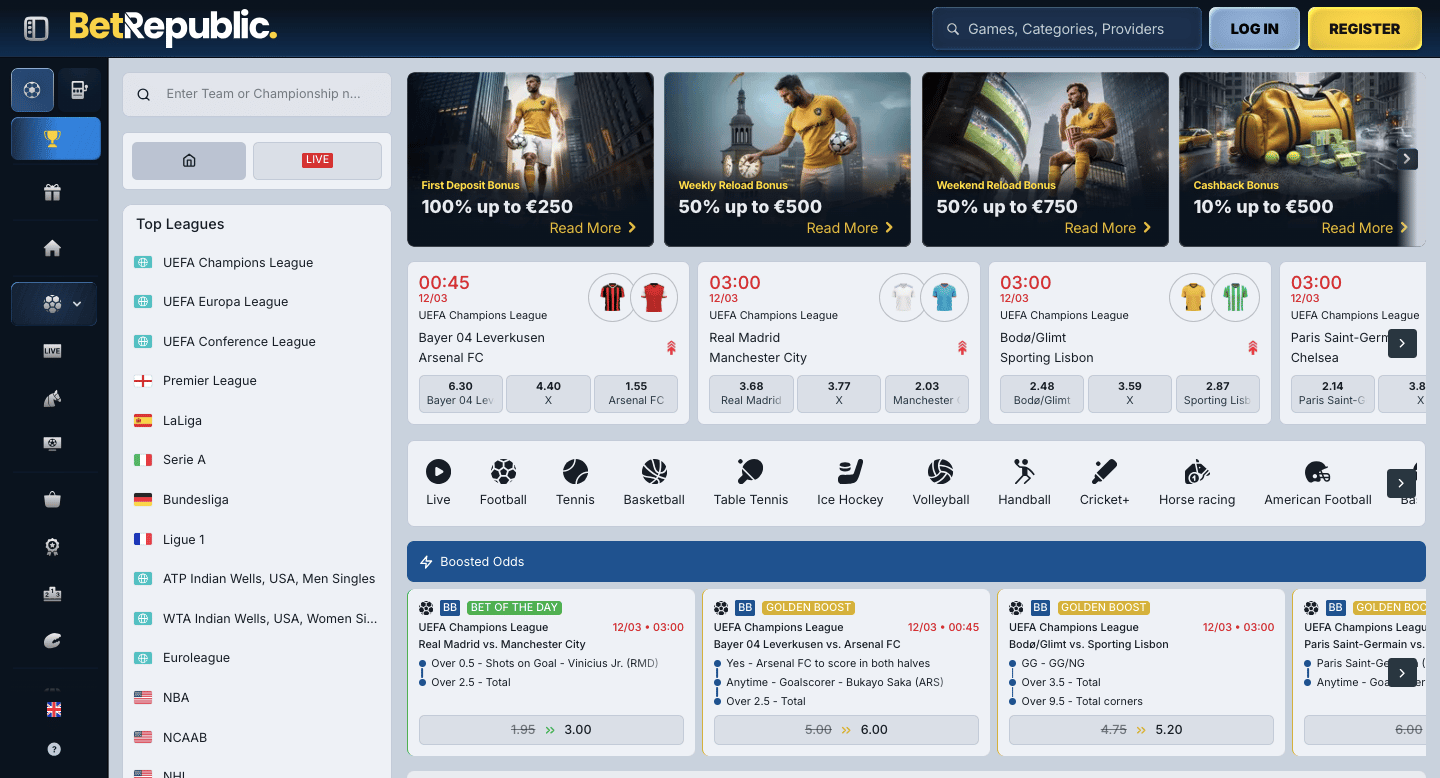Add Leverkusen vs Arsenal boost odds 6.00
Image resolution: width=1440 pixels, height=778 pixels.
point(846,730)
